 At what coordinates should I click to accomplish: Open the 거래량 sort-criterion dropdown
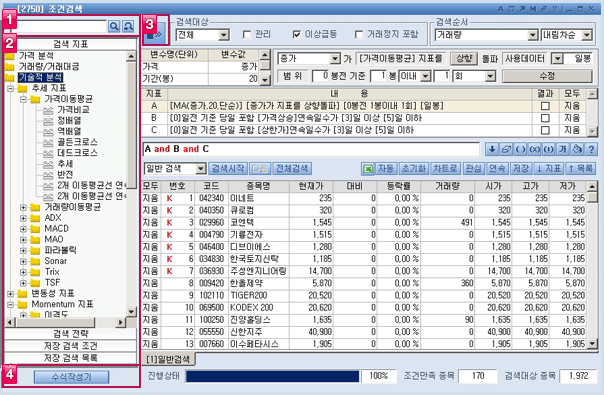532,35
